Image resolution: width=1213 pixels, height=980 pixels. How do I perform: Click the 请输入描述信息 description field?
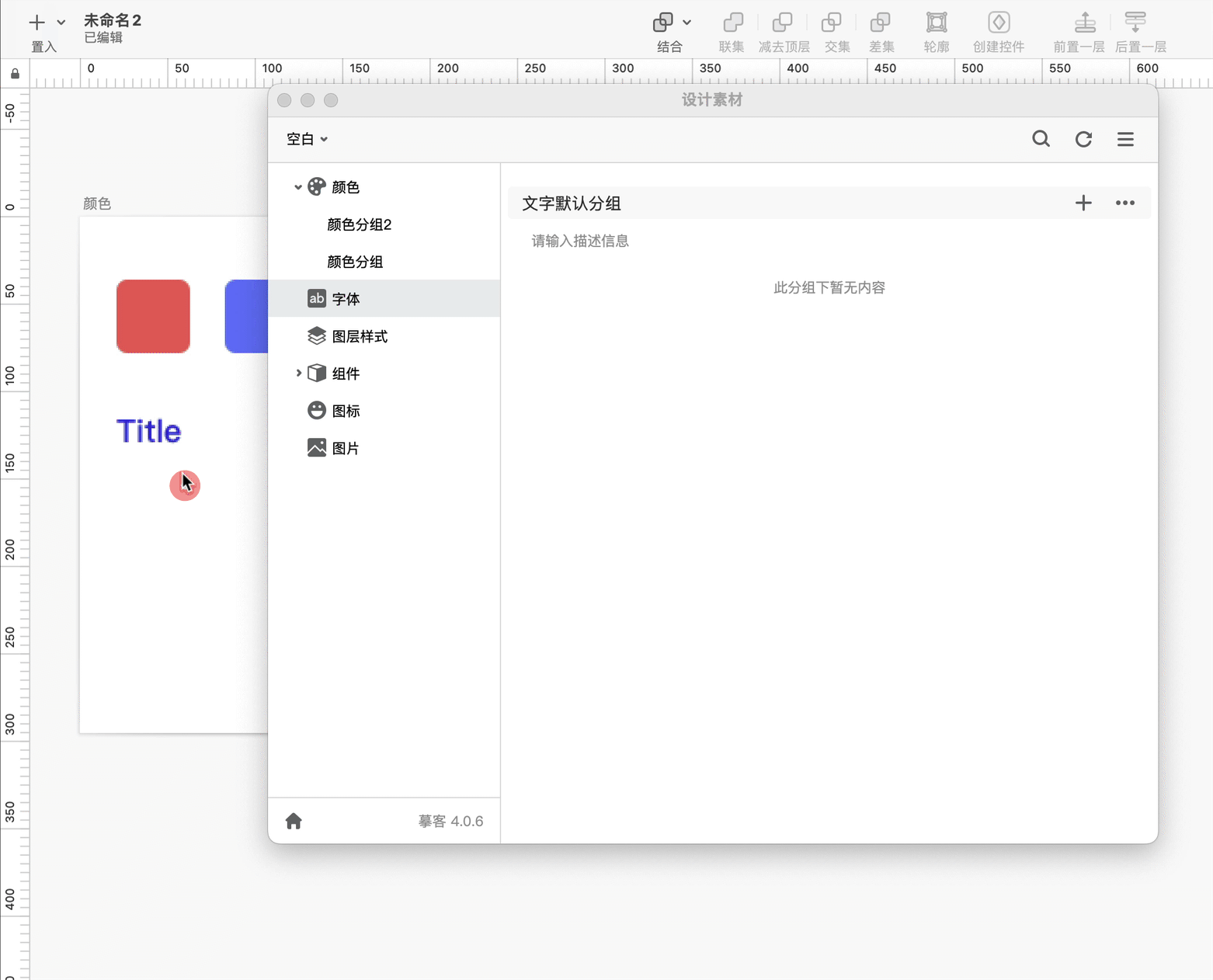[580, 241]
